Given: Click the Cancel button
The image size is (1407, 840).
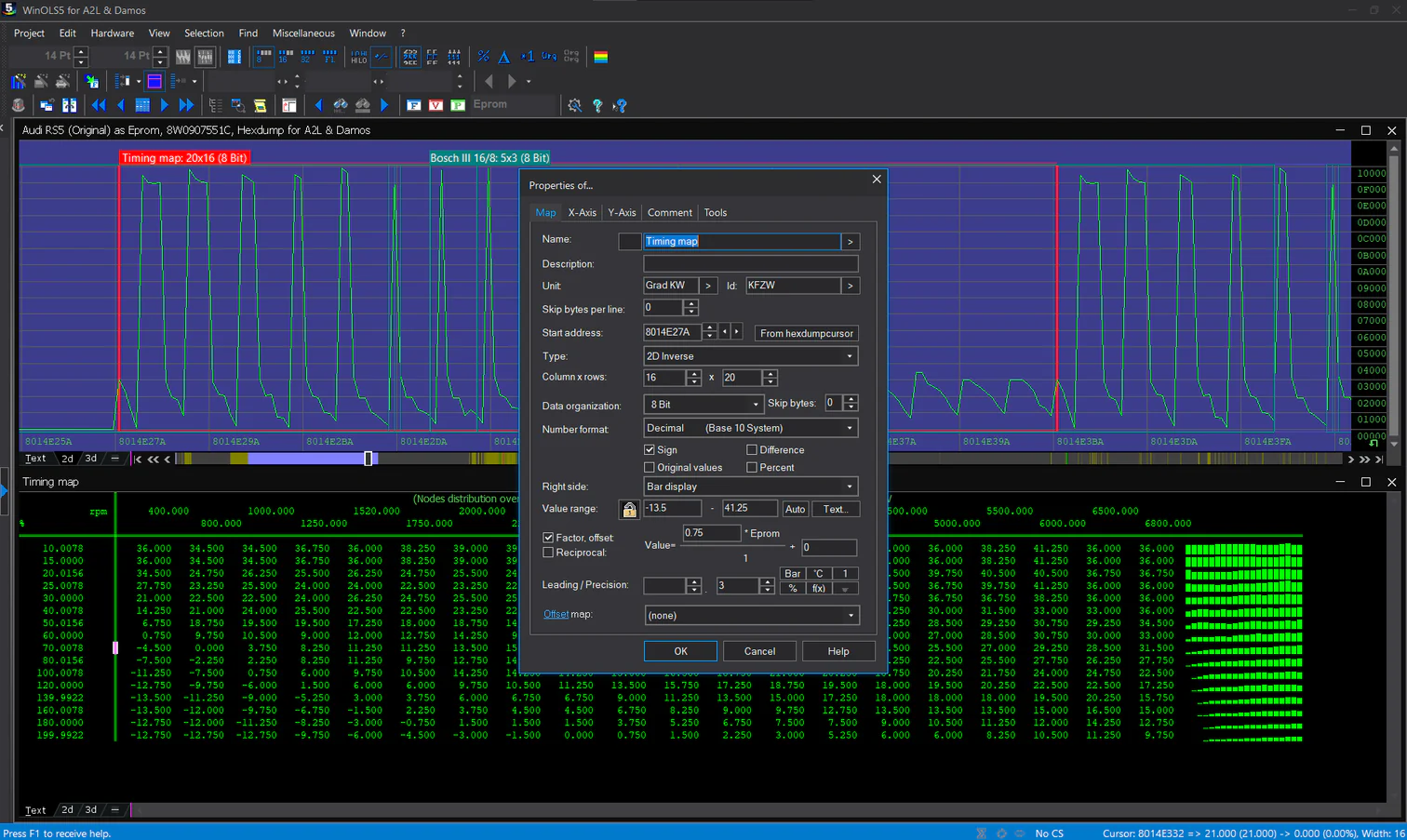Looking at the screenshot, I should [x=759, y=651].
